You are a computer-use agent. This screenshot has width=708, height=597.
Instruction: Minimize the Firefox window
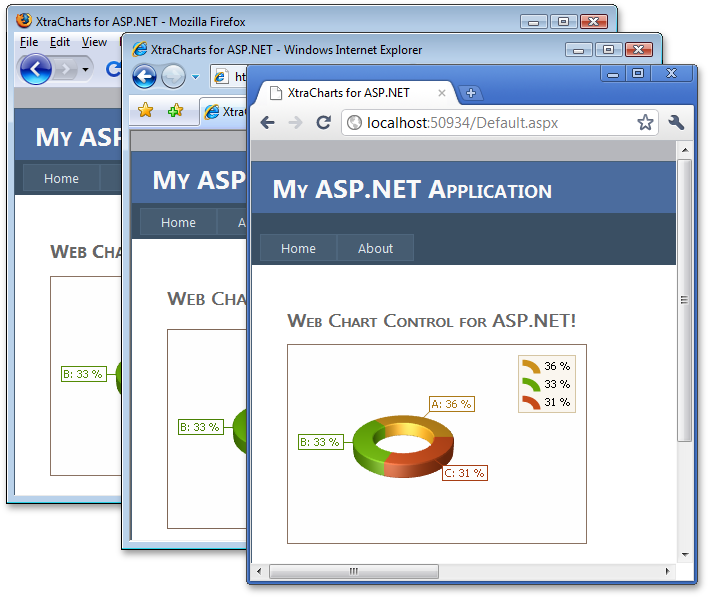tap(533, 21)
